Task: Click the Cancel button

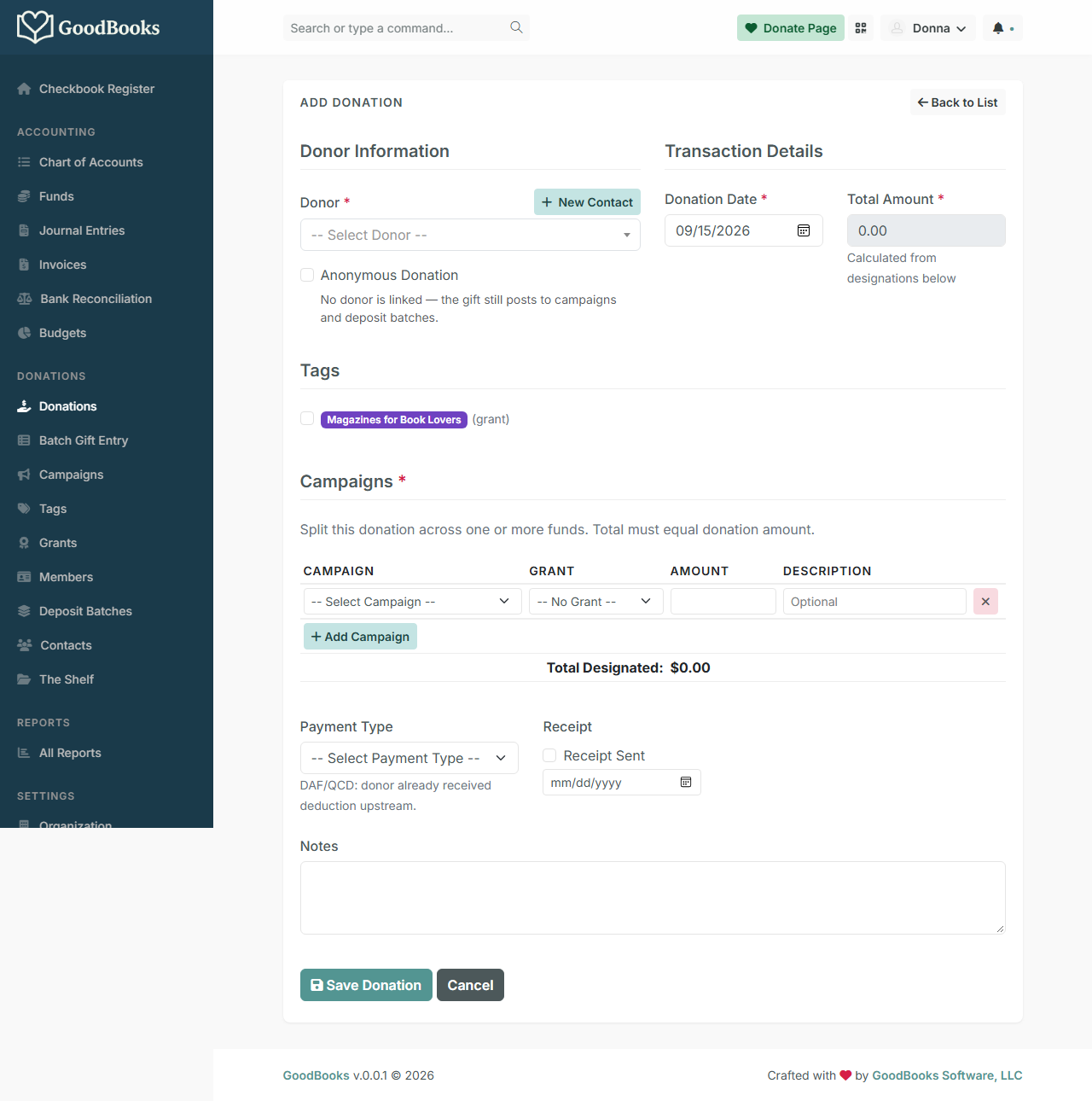Action: 470,985
